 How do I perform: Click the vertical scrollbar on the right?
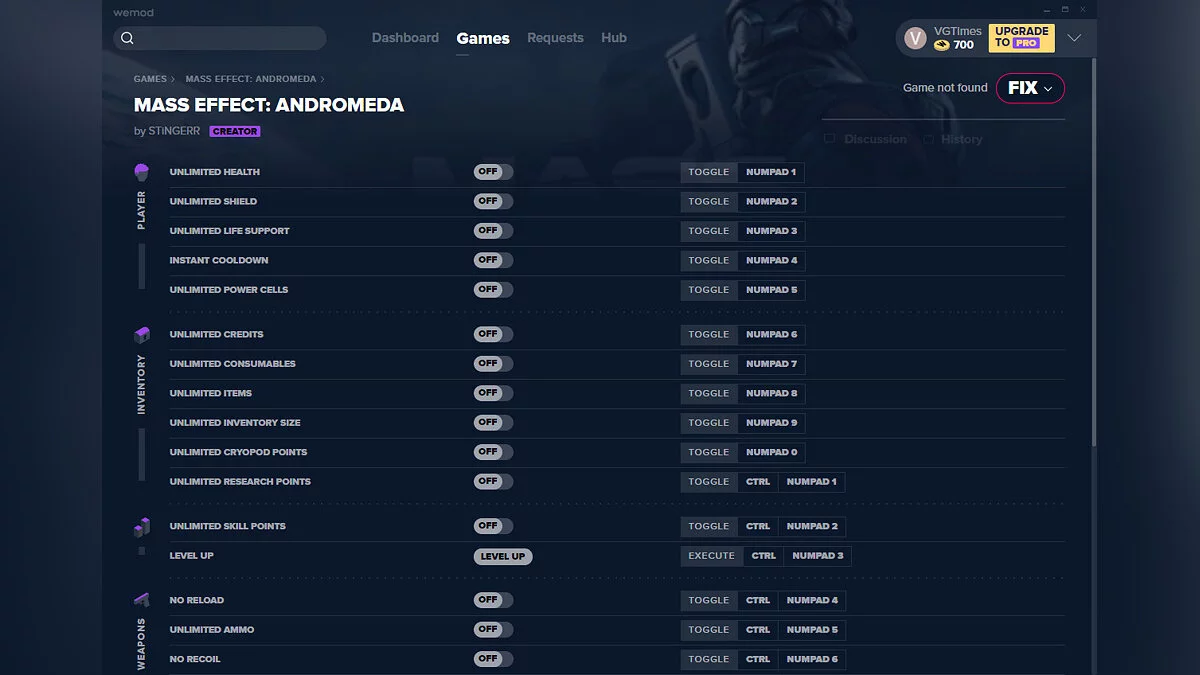[1094, 250]
